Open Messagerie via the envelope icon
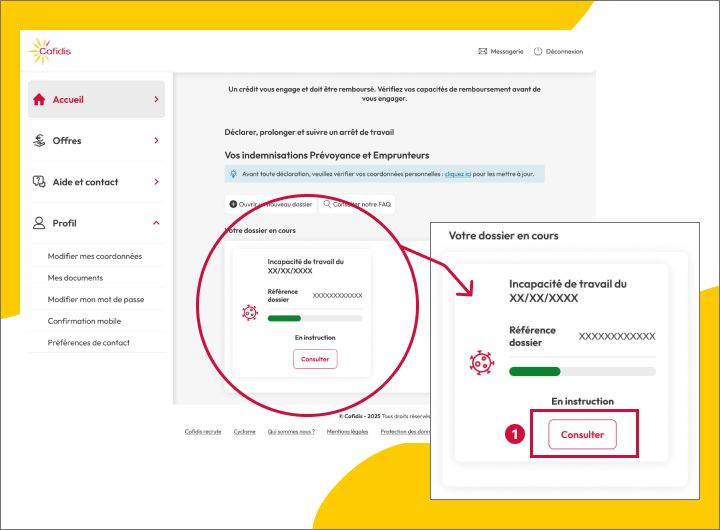Viewport: 720px width, 530px height. click(x=483, y=51)
